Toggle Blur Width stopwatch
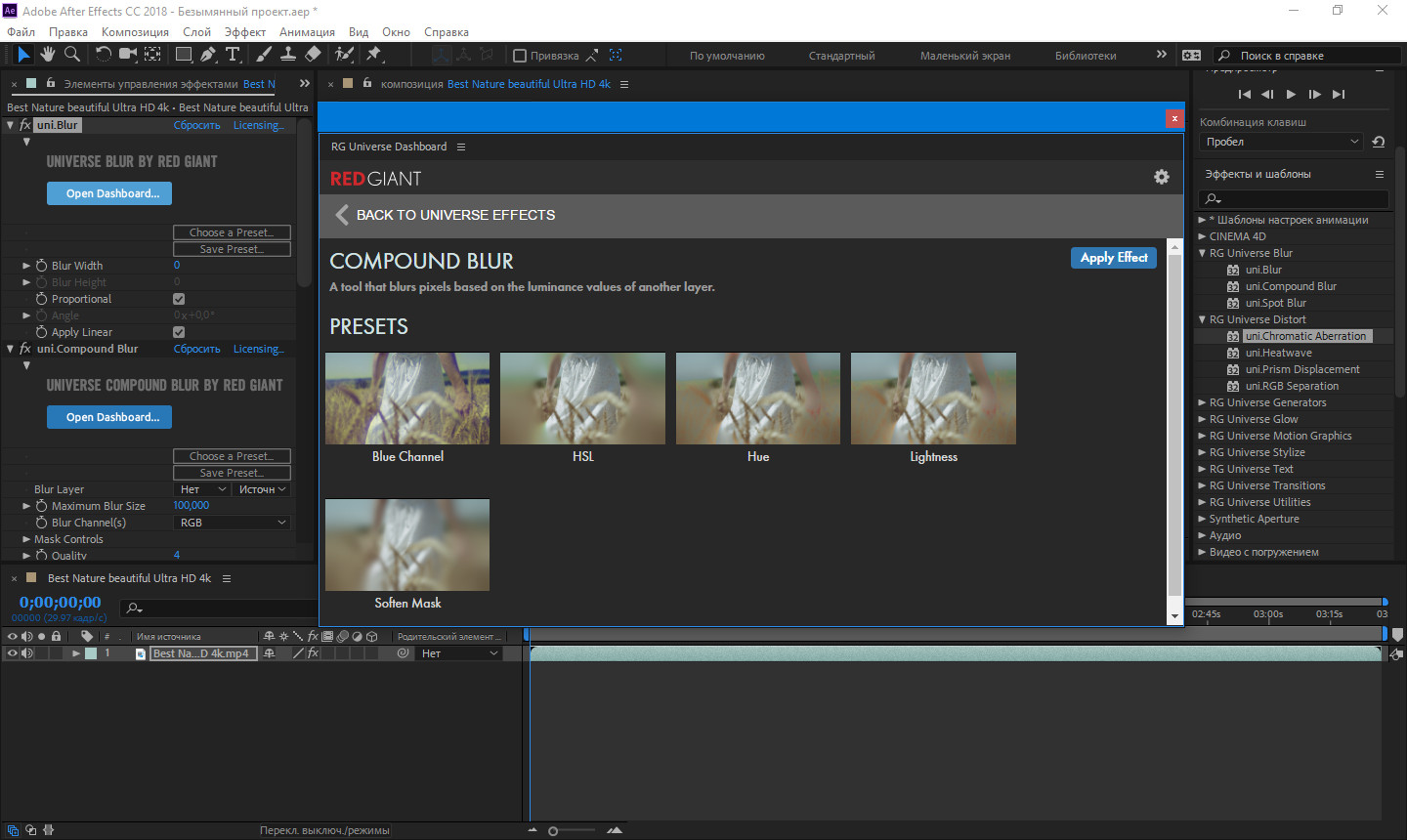 pos(42,266)
